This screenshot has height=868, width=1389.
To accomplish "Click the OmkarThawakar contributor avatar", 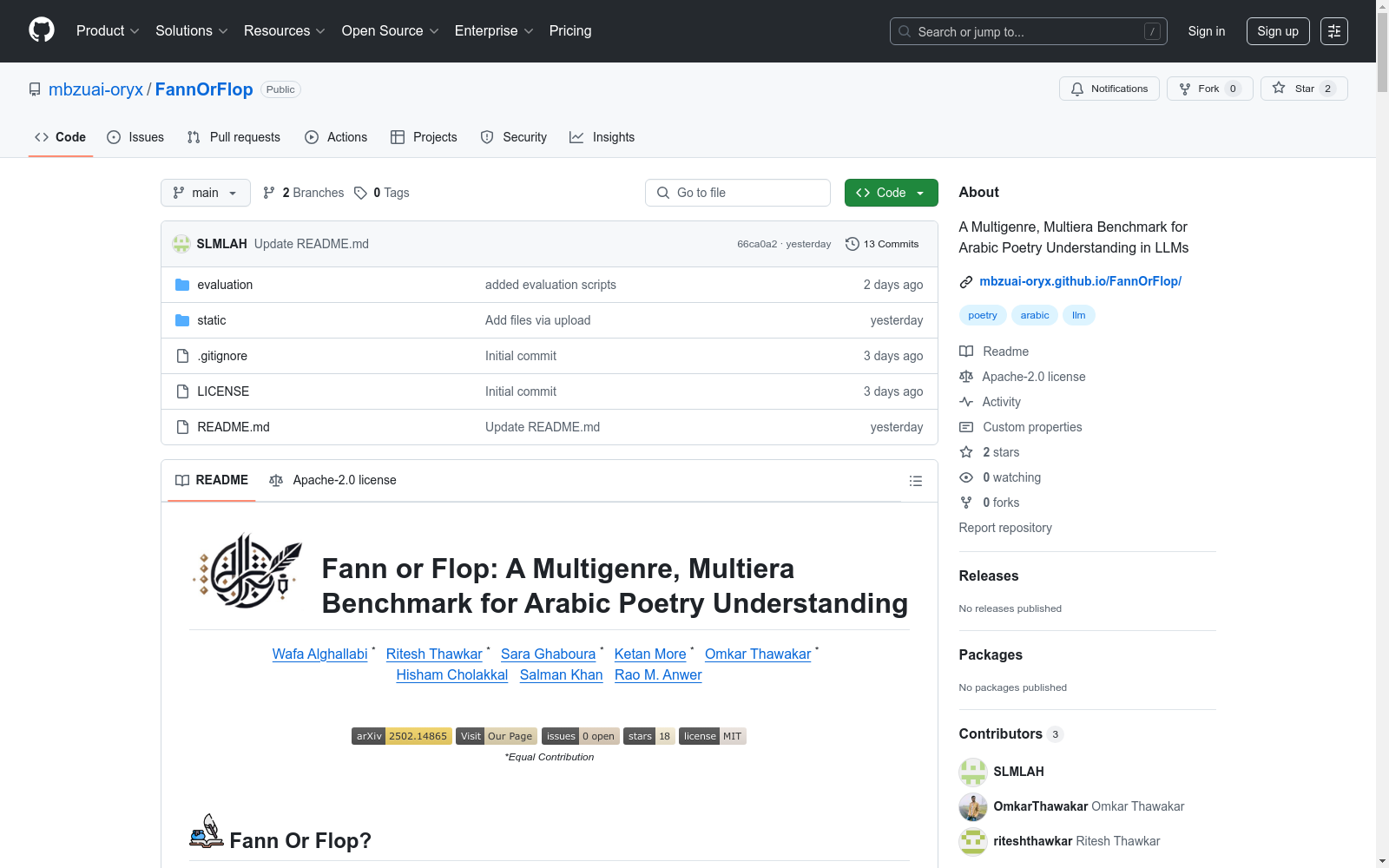I will click(973, 806).
